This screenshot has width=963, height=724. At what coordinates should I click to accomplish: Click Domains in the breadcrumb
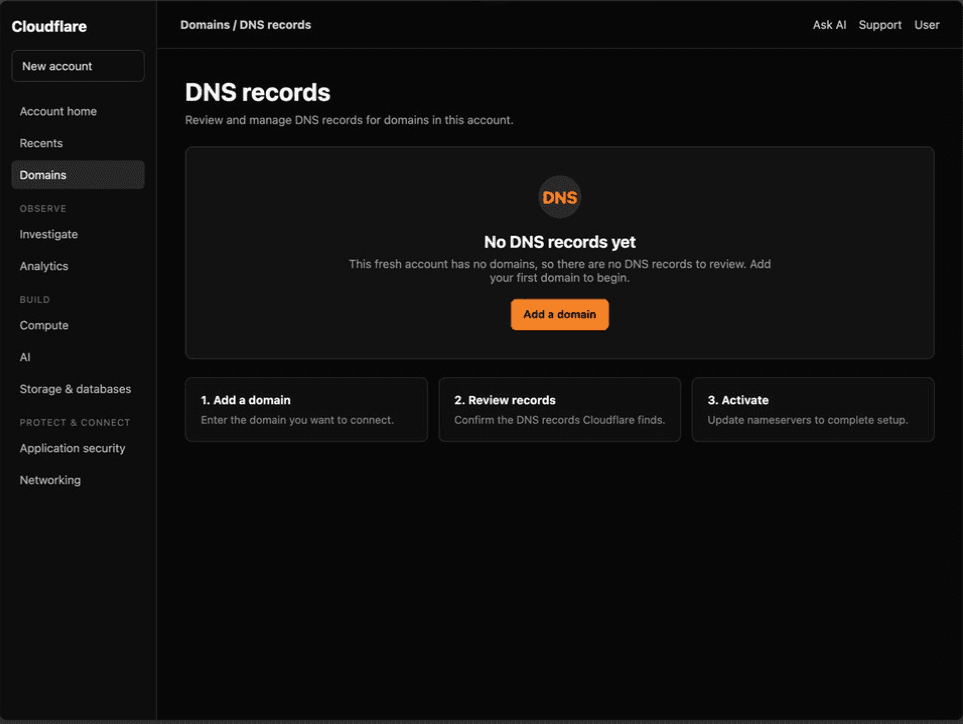click(x=205, y=25)
